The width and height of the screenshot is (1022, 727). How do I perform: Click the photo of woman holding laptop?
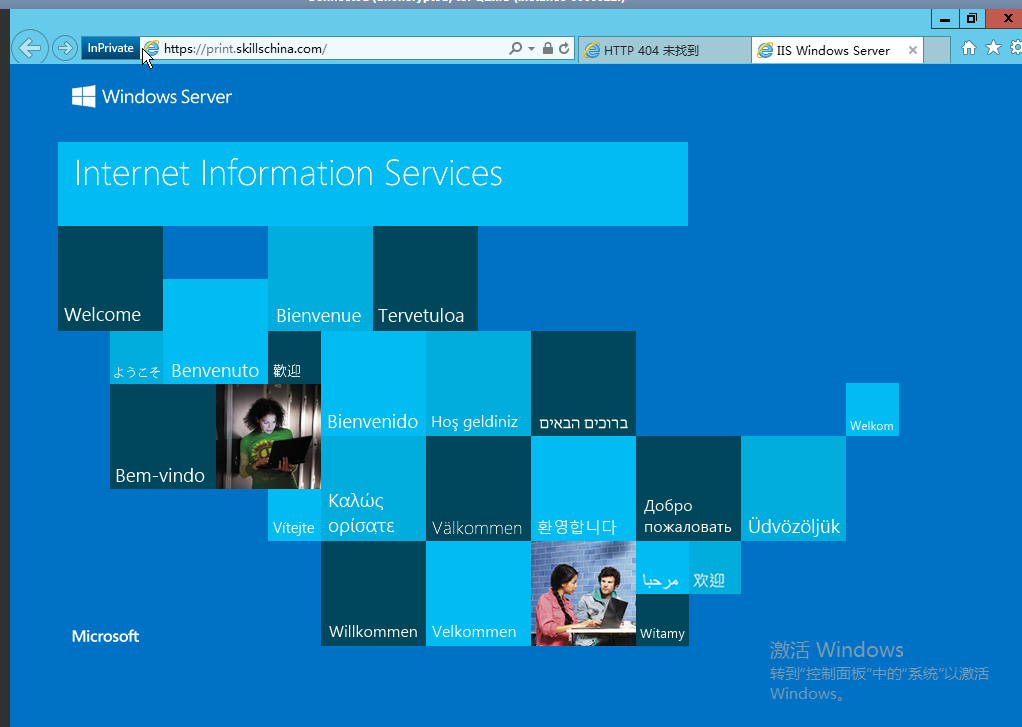[268, 436]
